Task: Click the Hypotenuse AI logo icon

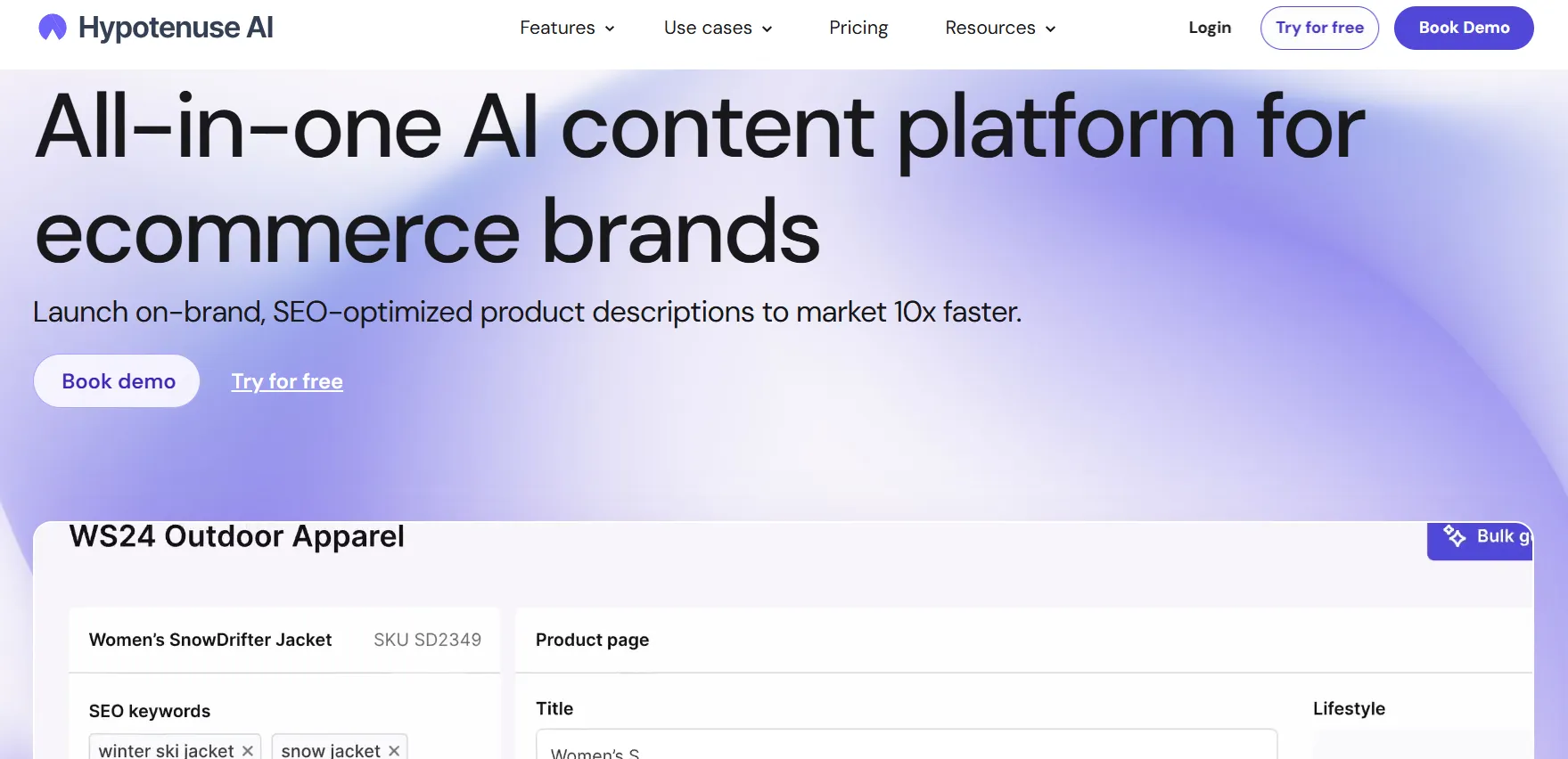Action: (53, 28)
